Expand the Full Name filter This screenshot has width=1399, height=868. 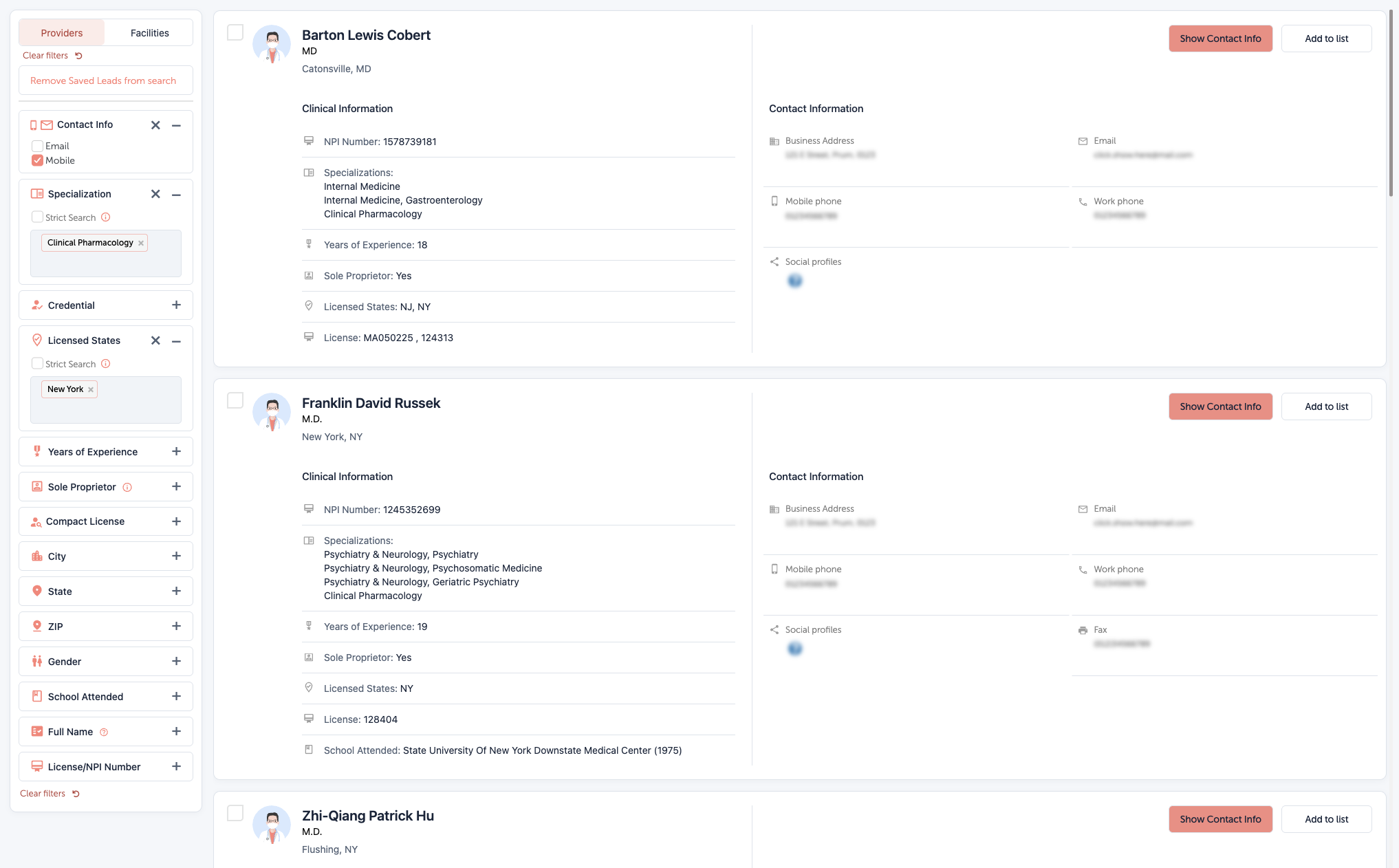(176, 732)
